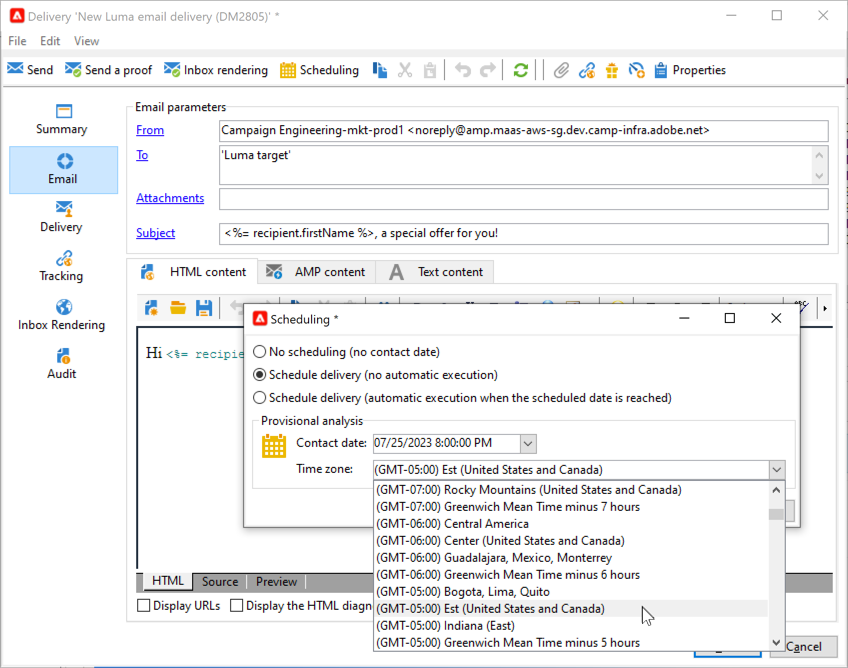
Task: Switch to the AMP content tab
Action: (x=316, y=272)
